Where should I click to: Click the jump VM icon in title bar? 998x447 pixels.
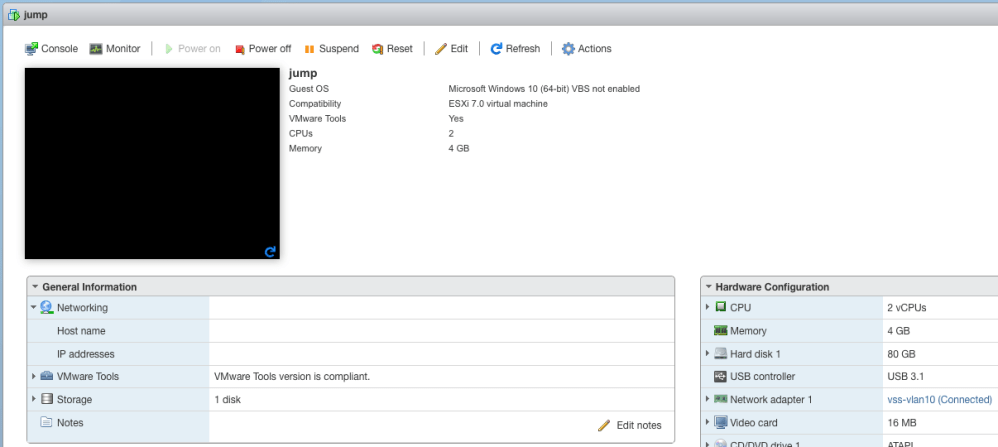click(14, 14)
